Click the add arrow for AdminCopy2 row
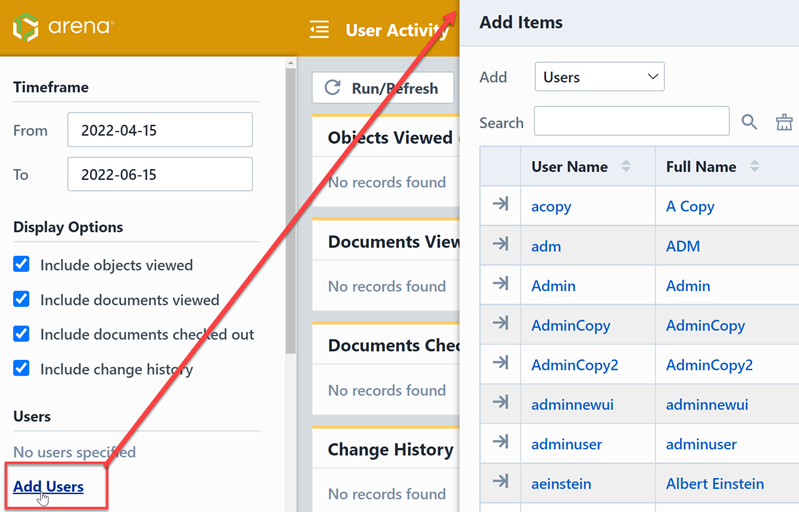This screenshot has width=799, height=512. 500,363
